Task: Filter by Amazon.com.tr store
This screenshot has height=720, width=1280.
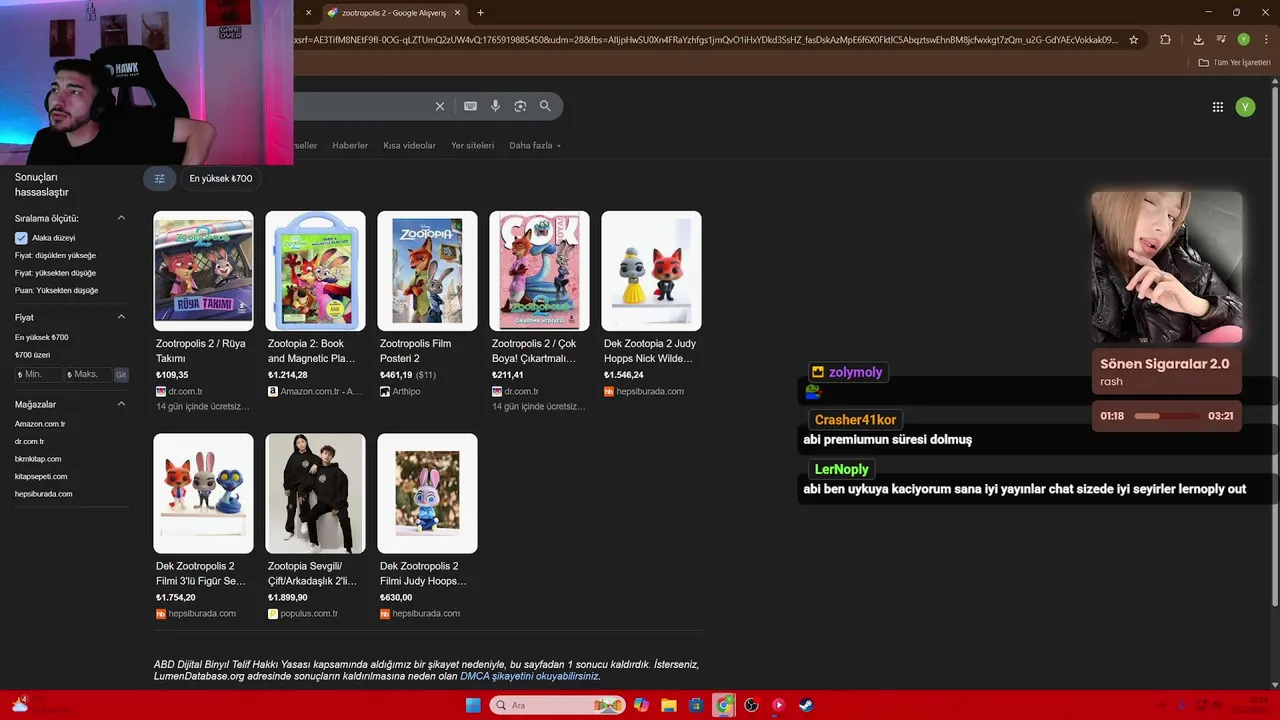Action: tap(40, 424)
